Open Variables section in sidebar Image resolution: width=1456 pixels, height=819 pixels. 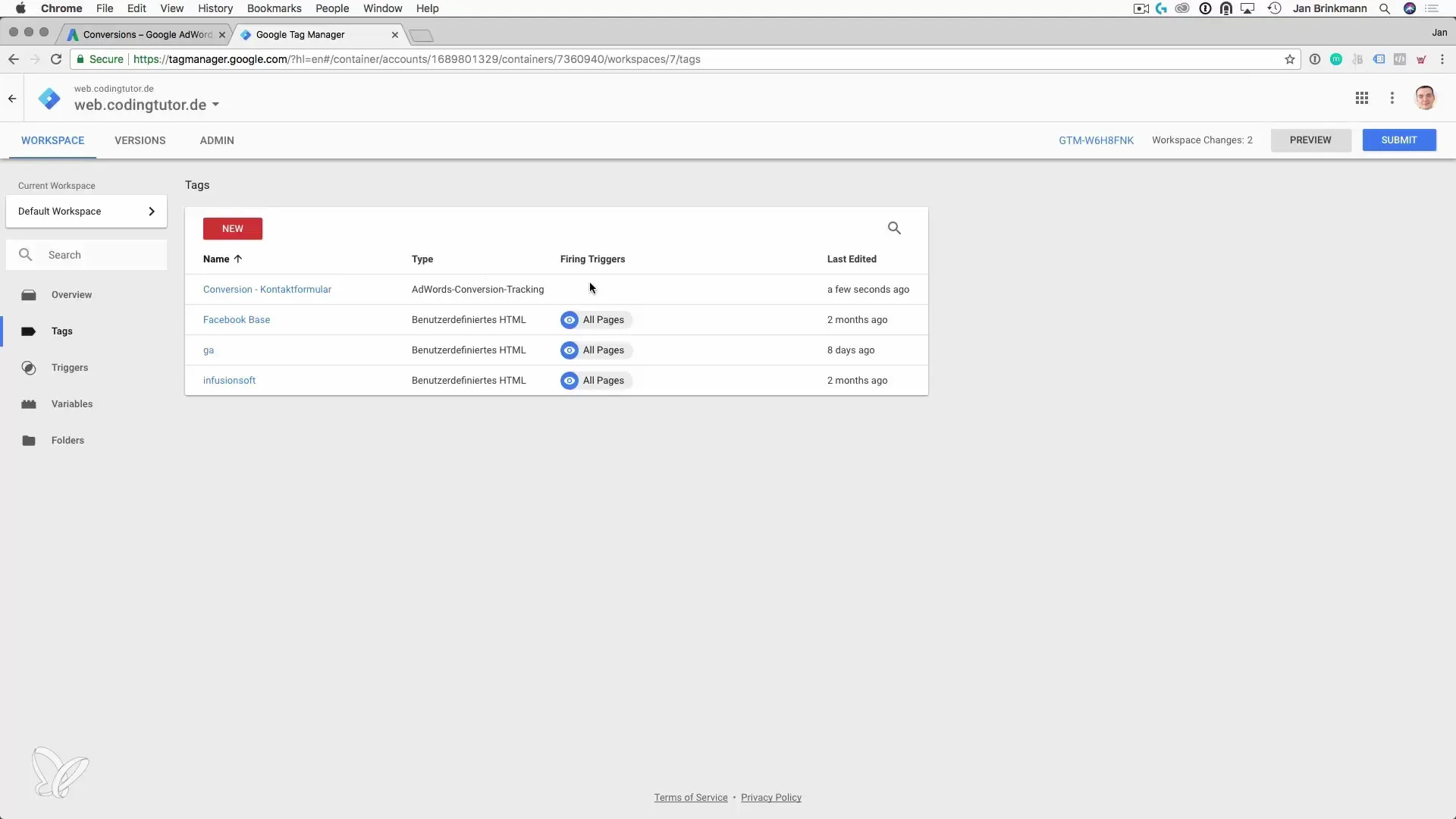72,404
